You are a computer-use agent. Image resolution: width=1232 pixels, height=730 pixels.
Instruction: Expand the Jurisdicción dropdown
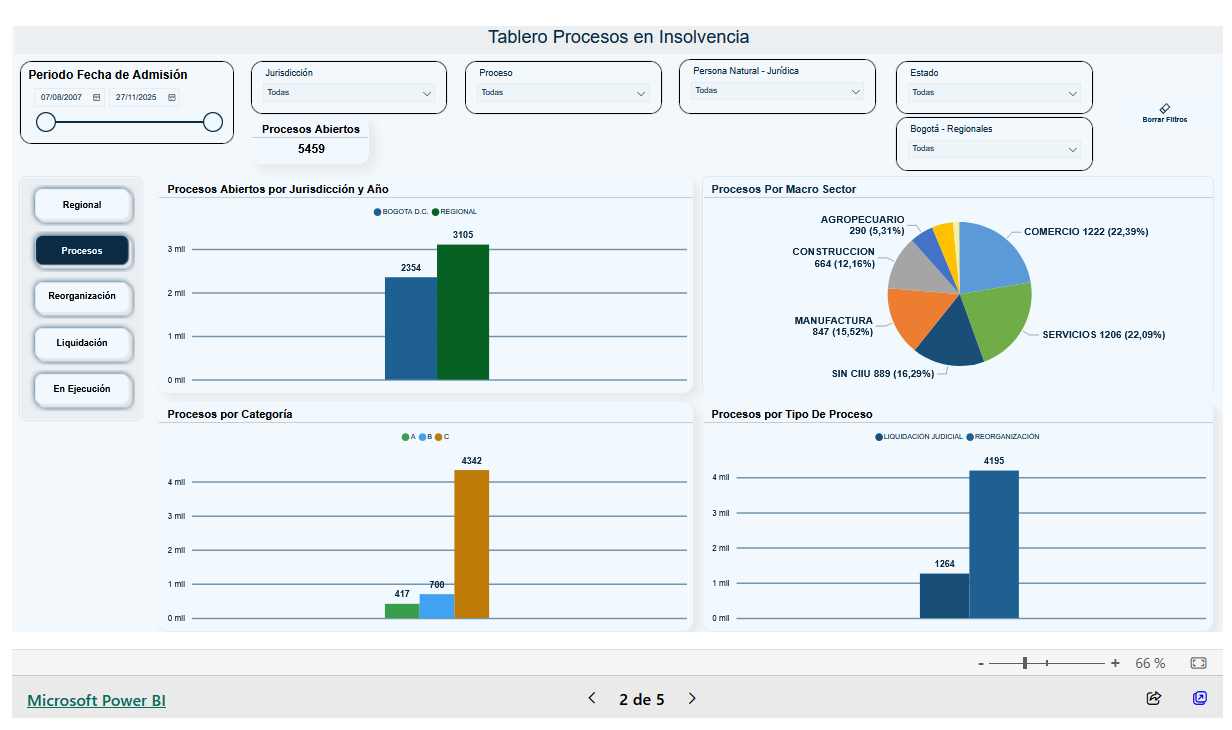349,93
